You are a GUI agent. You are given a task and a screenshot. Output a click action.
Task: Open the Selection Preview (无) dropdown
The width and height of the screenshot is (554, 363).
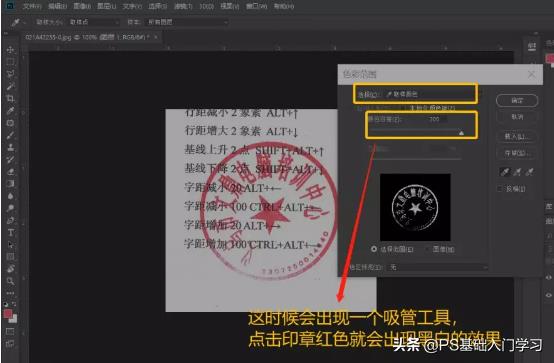pos(438,268)
